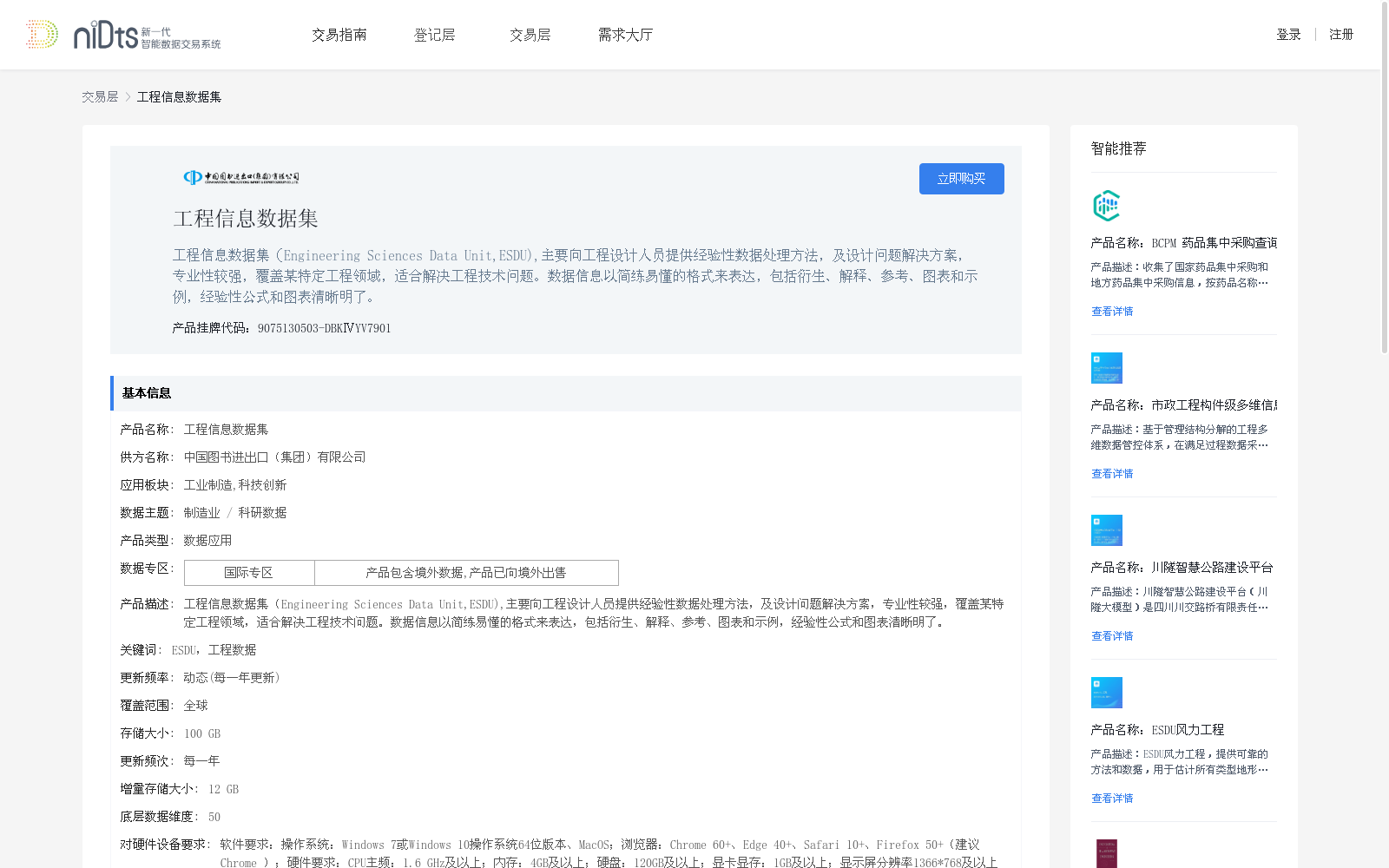Go to 交易层 breadcrumb
The image size is (1389, 868).
[x=100, y=97]
